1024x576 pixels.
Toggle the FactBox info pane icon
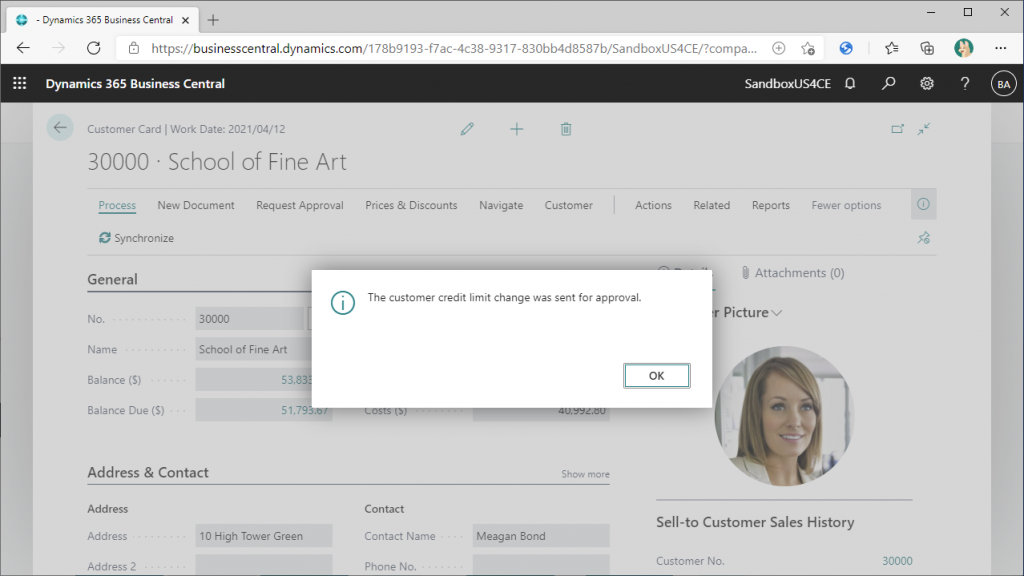923,204
